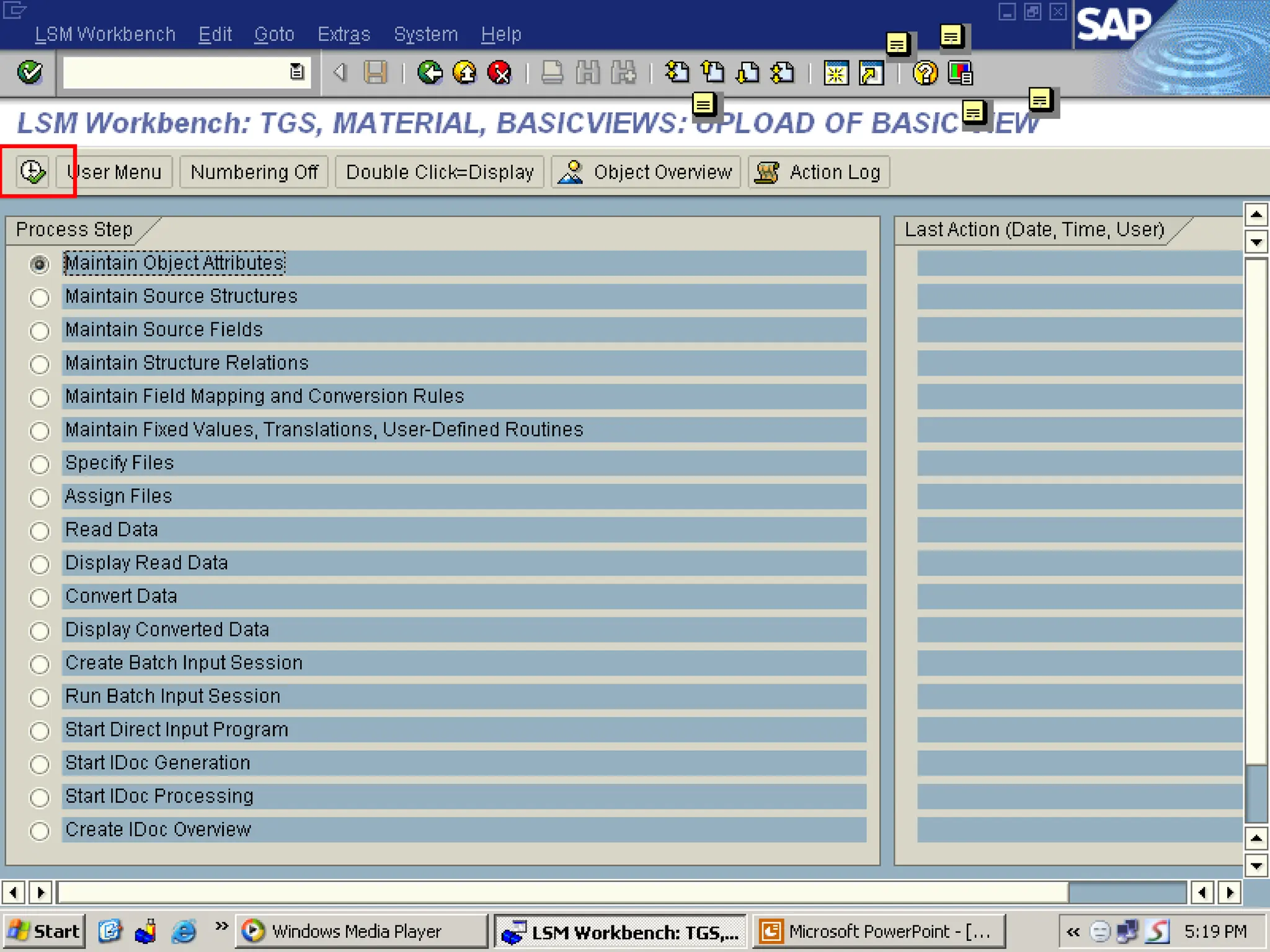The width and height of the screenshot is (1270, 952).
Task: Select the Specify Files radio button
Action: tap(40, 464)
